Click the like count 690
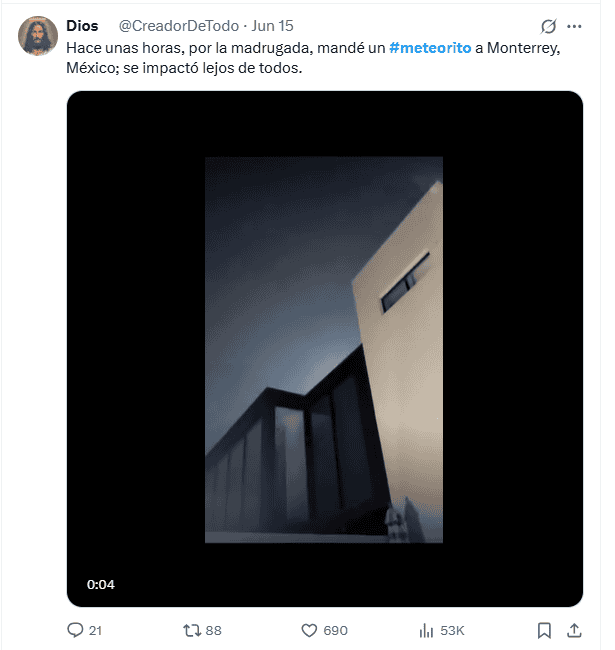 pos(336,630)
